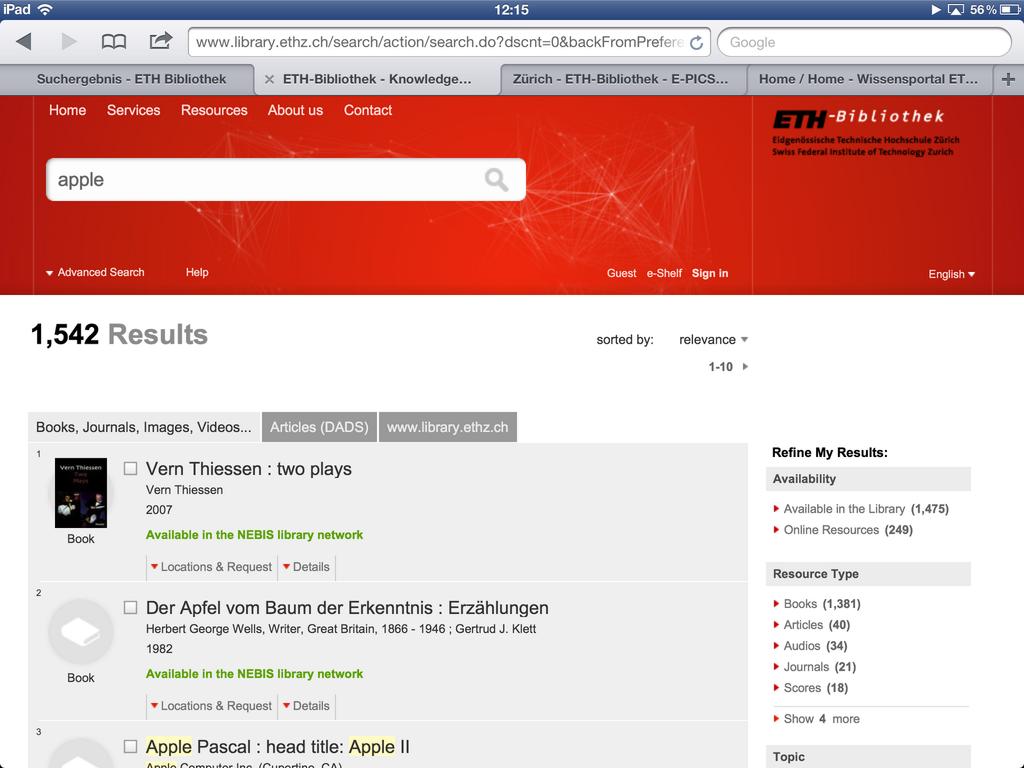
Task: Click the Guest label
Action: coord(621,273)
